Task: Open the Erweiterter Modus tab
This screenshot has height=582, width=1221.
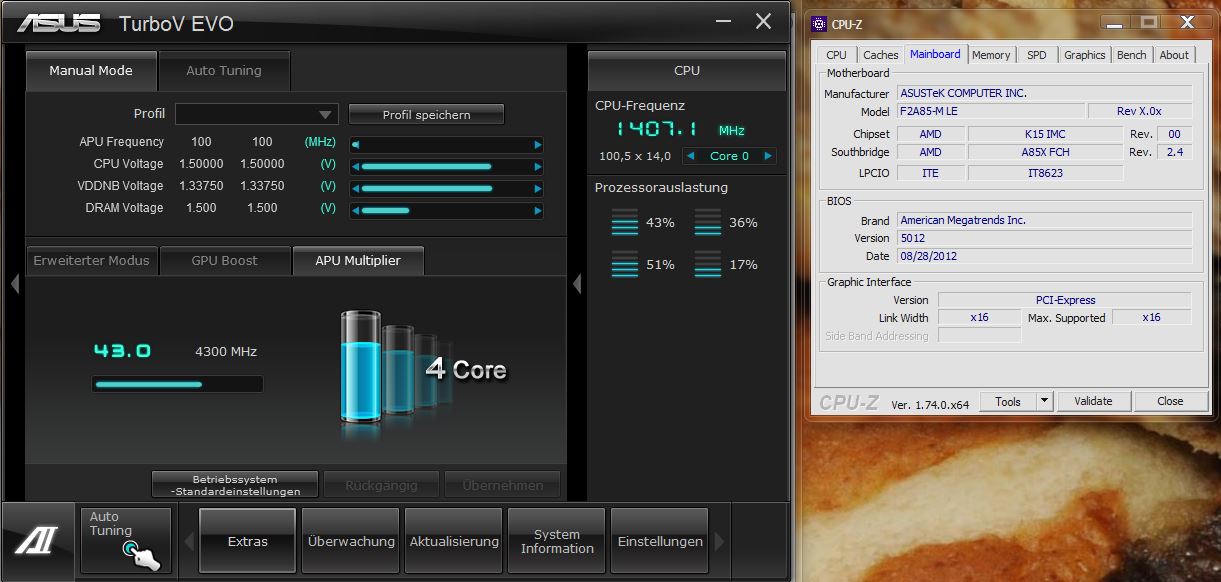Action: 91,261
